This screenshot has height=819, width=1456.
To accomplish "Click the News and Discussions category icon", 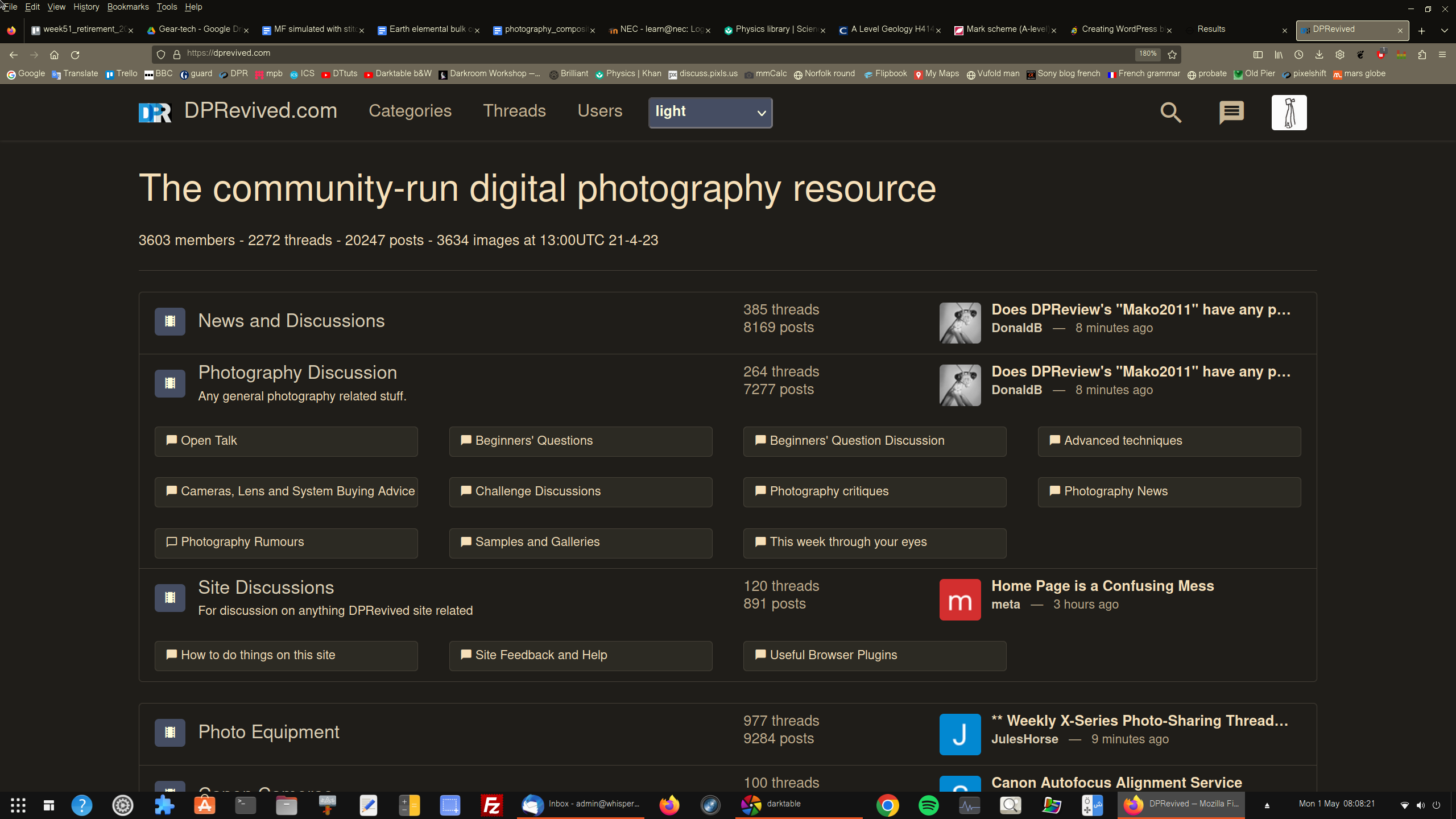I will pos(169,321).
